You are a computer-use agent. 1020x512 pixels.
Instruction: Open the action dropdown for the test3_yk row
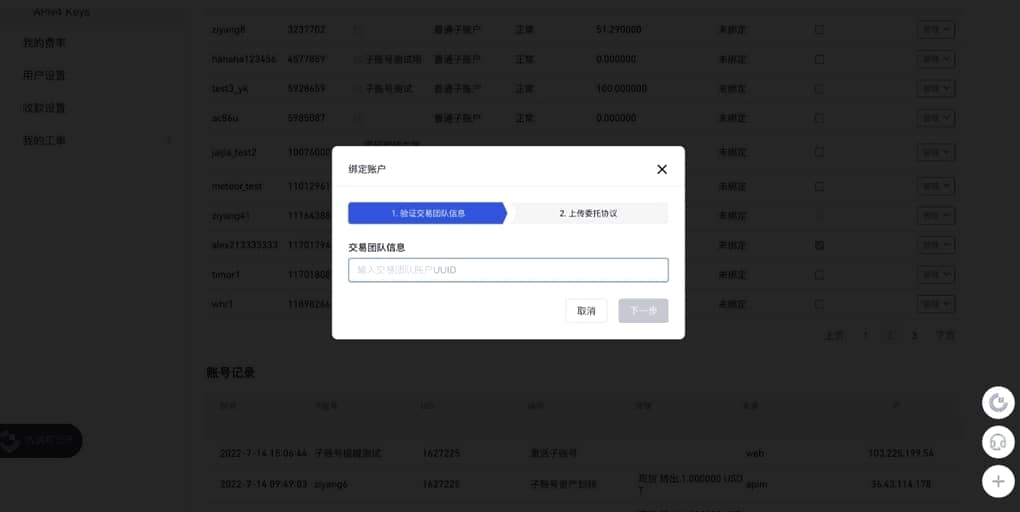pyautogui.click(x=935, y=88)
